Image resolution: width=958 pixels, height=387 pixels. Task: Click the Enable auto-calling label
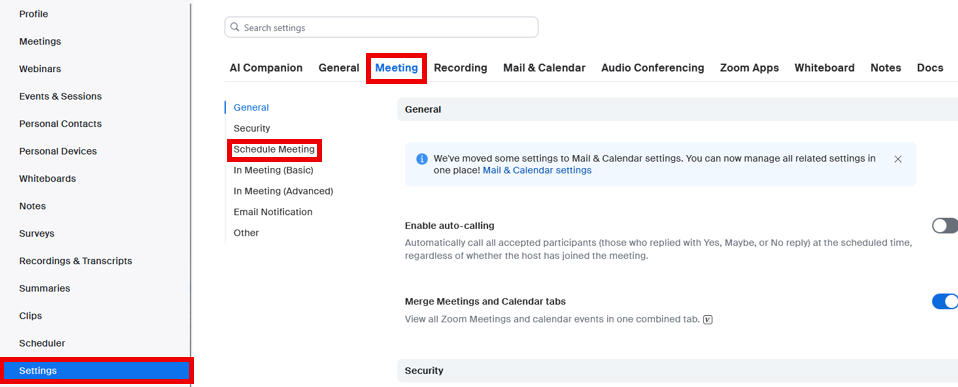coord(450,226)
